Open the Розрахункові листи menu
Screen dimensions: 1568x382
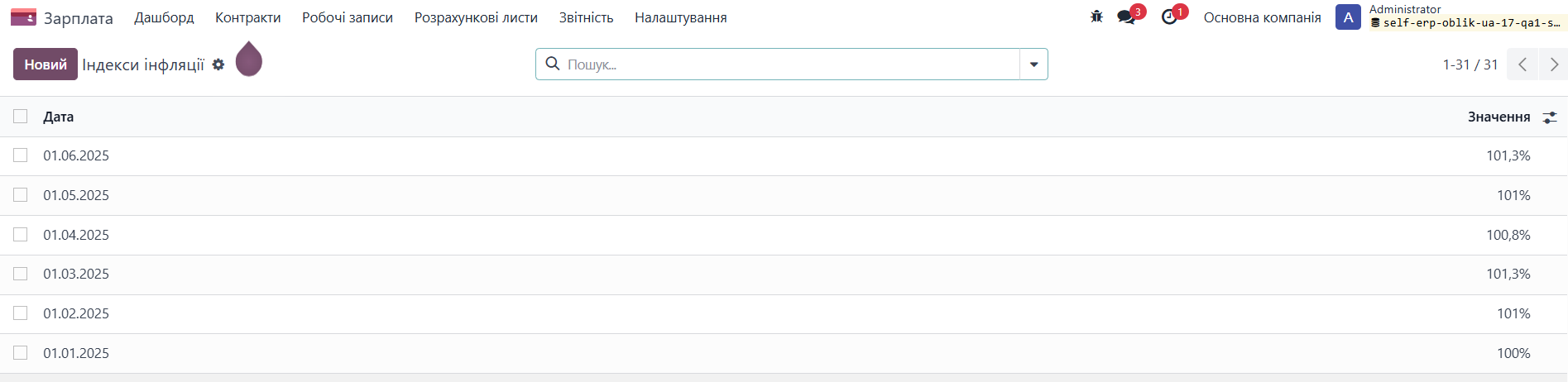pyautogui.click(x=476, y=17)
